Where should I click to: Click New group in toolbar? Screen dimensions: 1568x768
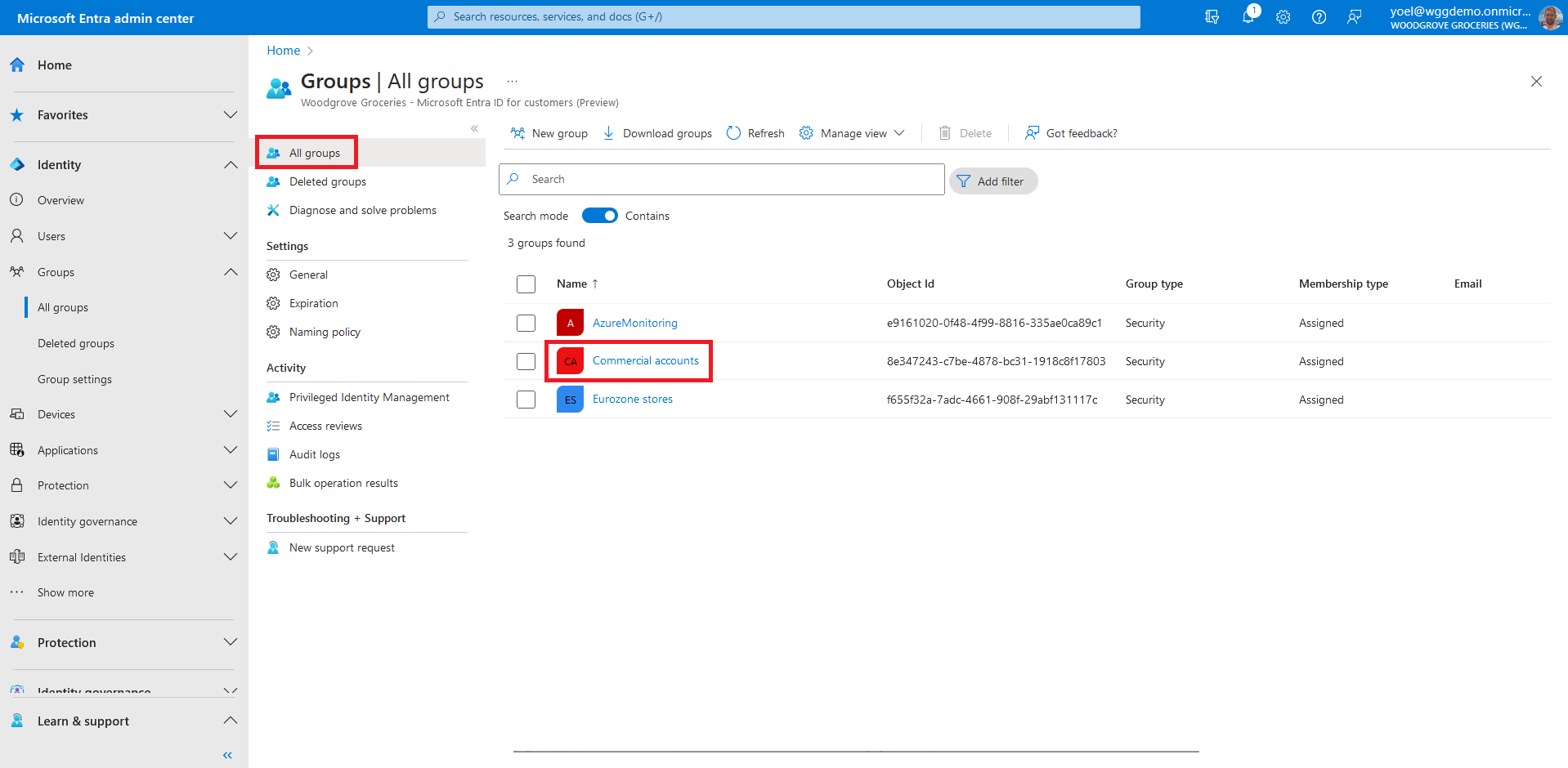coord(549,133)
